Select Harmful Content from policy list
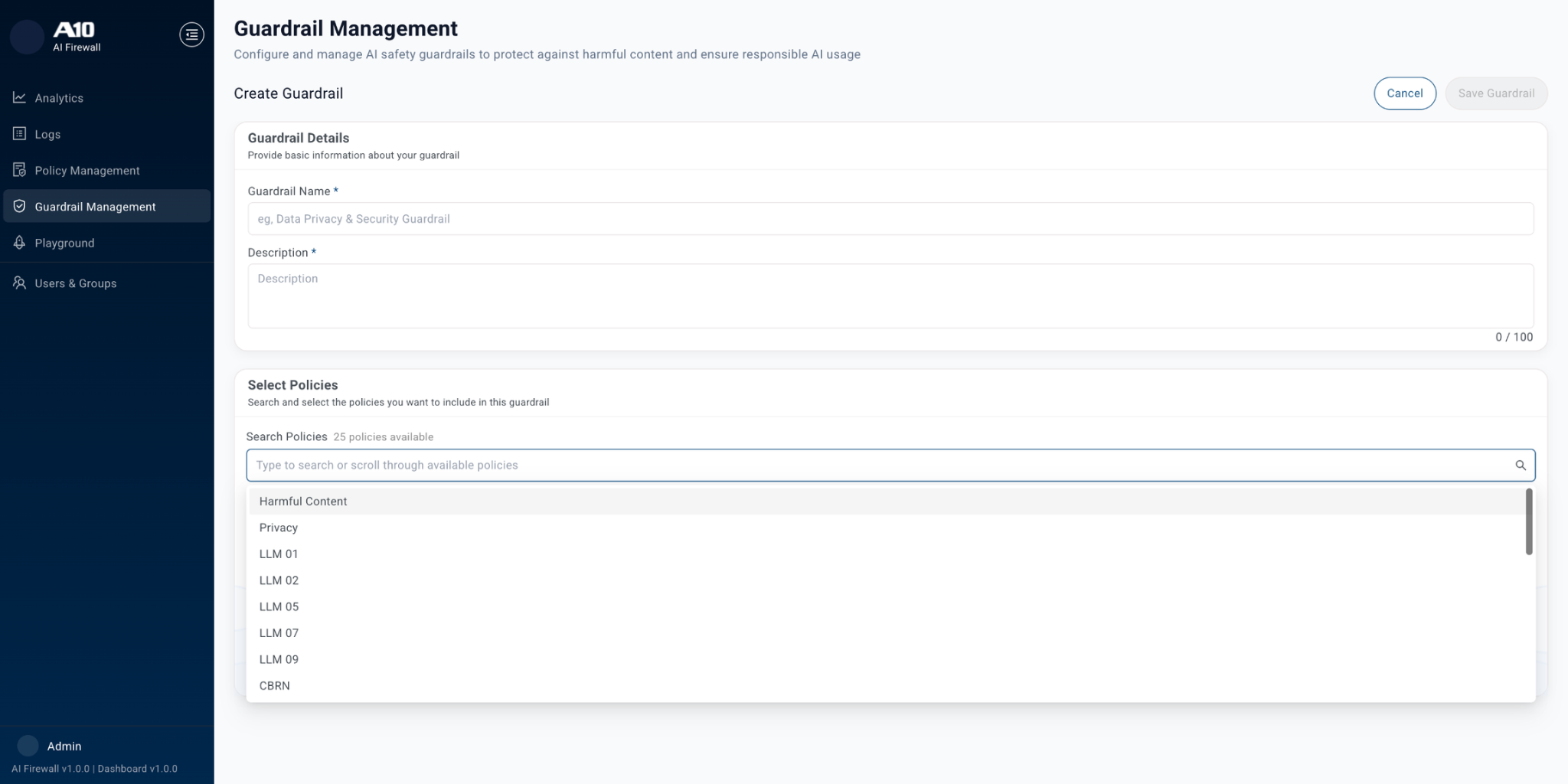The height and width of the screenshot is (784, 1568). pos(303,501)
